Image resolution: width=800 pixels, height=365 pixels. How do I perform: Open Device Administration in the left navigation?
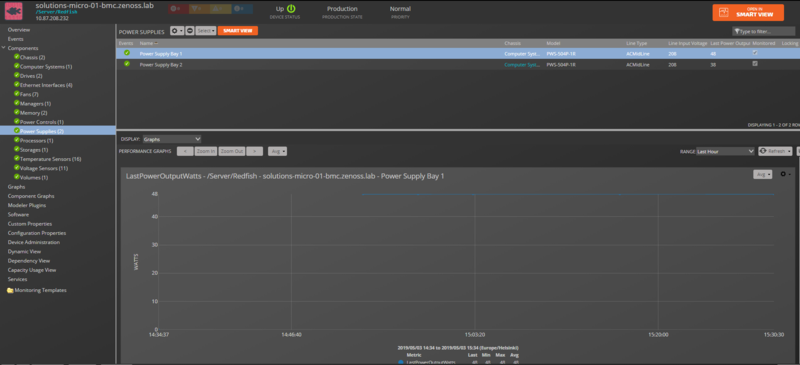(x=34, y=242)
